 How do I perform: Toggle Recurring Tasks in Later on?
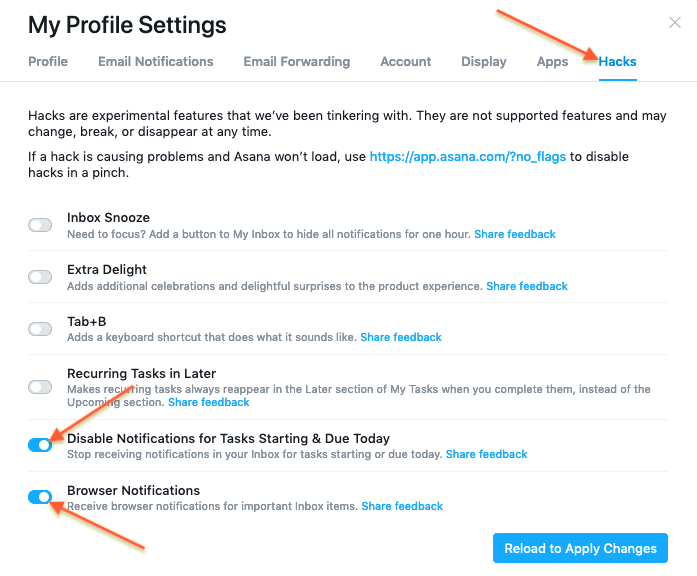click(40, 387)
